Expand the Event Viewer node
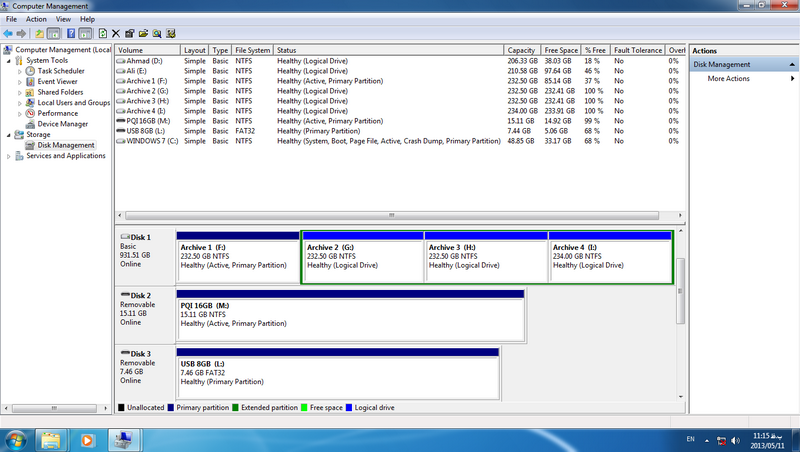 coord(20,82)
